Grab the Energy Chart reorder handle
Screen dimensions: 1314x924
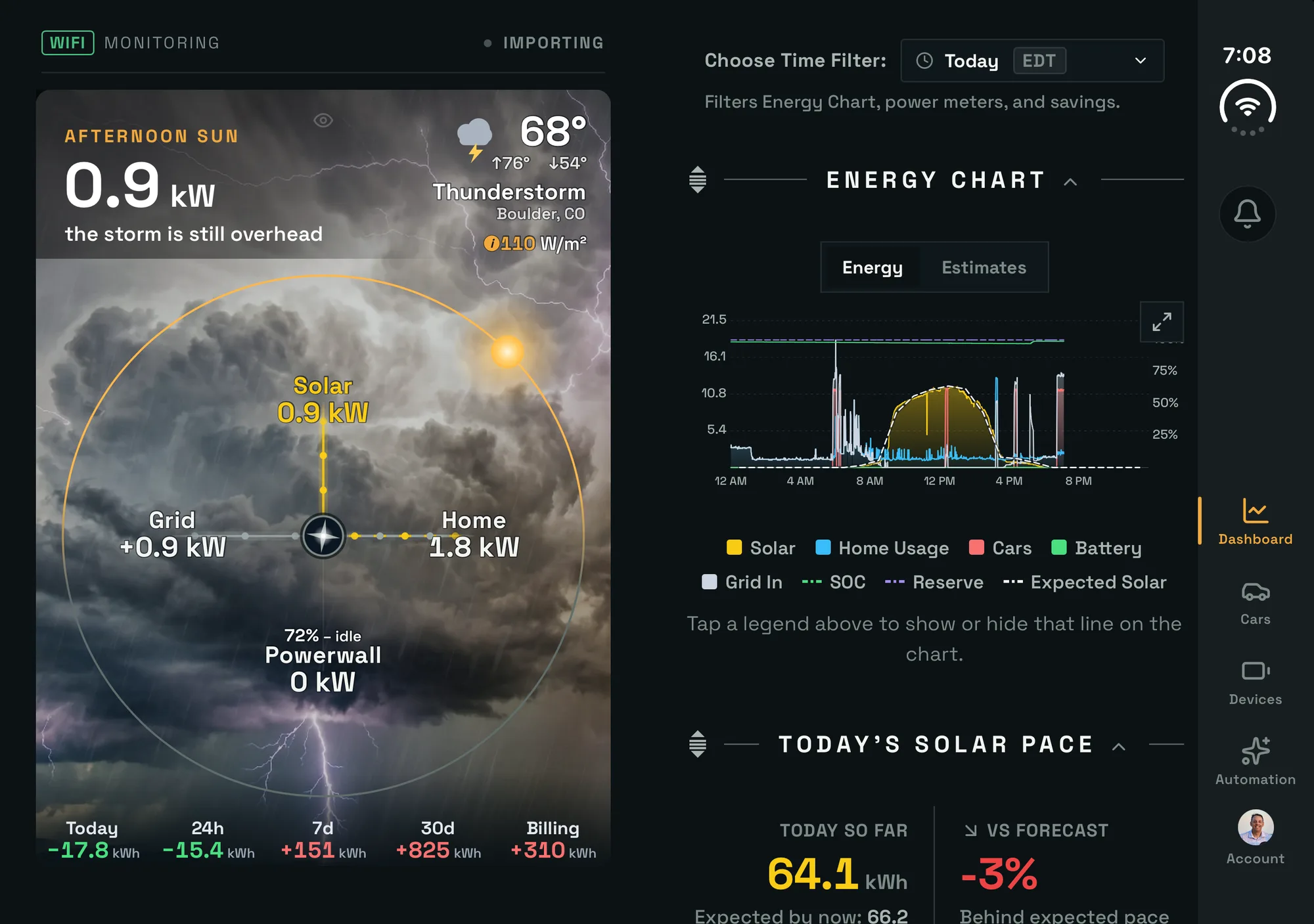(698, 179)
